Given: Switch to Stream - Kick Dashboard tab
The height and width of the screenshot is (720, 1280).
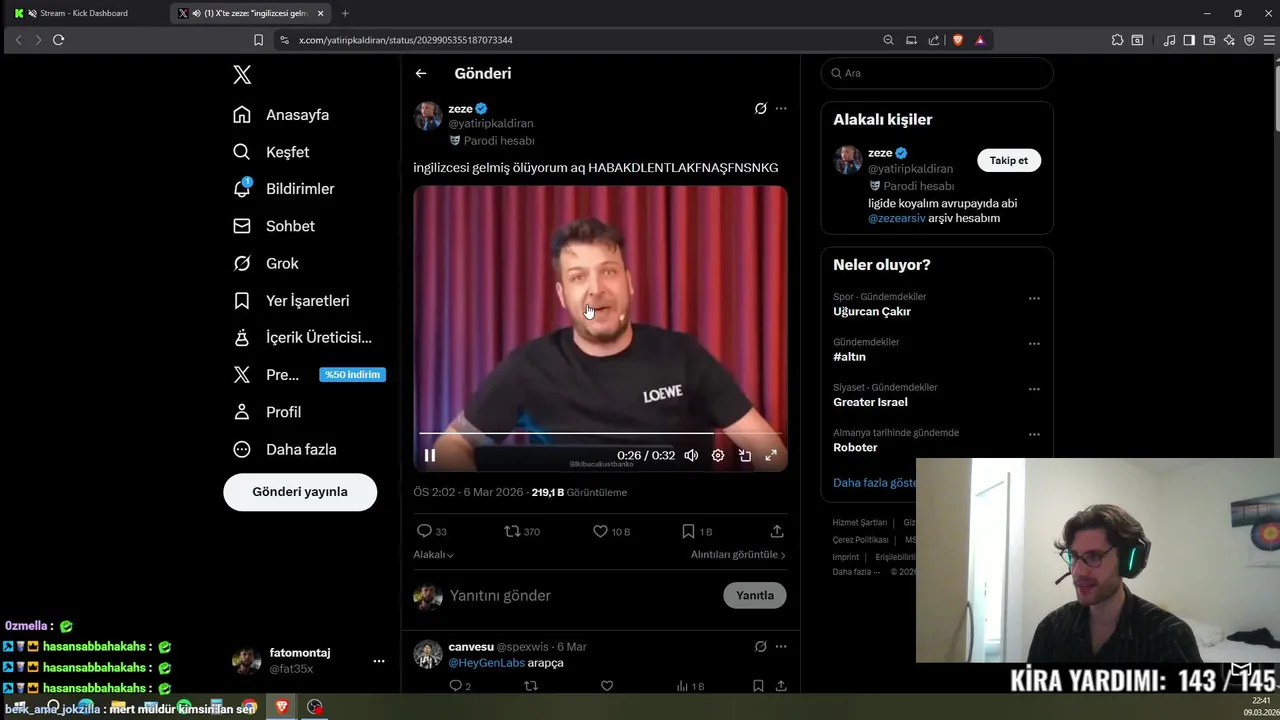Looking at the screenshot, I should point(85,13).
